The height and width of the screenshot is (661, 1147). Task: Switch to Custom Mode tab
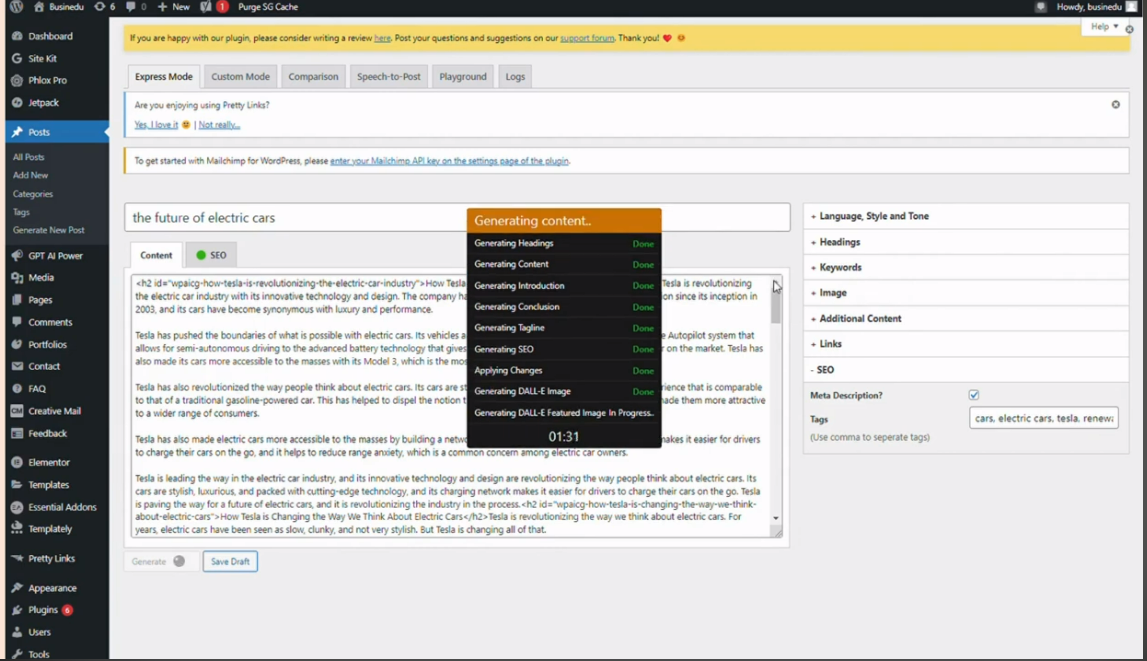pyautogui.click(x=240, y=77)
